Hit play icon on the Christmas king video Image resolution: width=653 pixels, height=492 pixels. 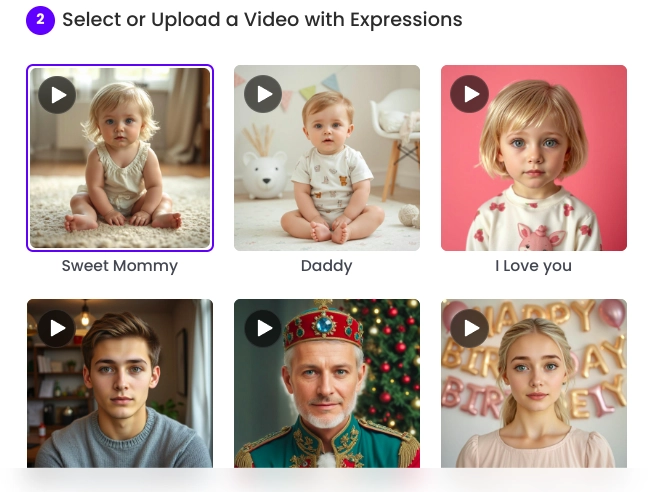click(264, 328)
